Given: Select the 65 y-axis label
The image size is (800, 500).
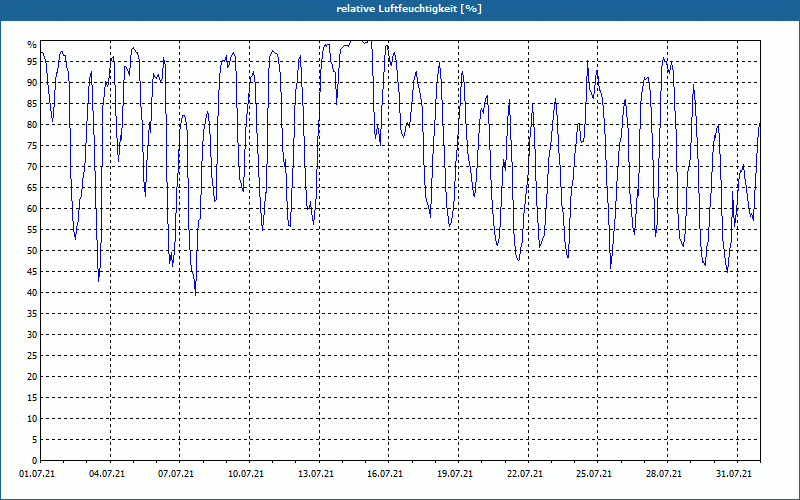Looking at the screenshot, I should tap(32, 188).
